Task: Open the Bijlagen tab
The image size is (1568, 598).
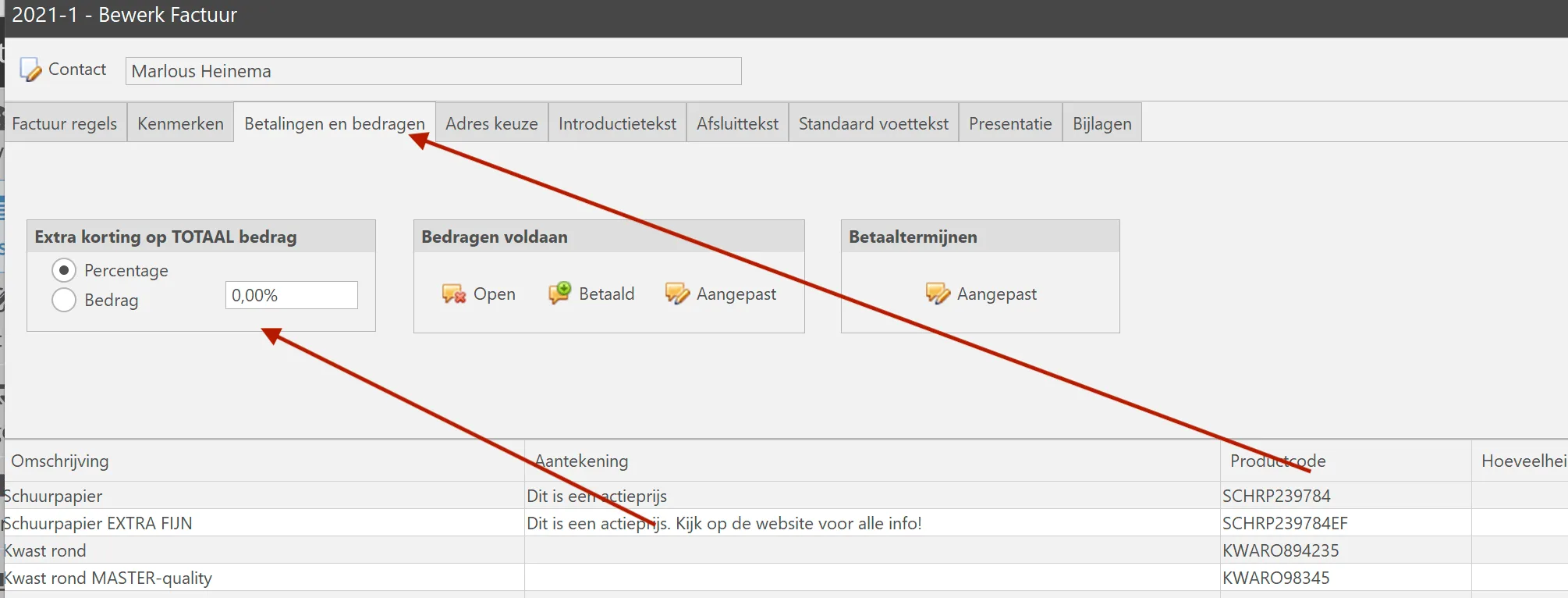Action: 1102,123
